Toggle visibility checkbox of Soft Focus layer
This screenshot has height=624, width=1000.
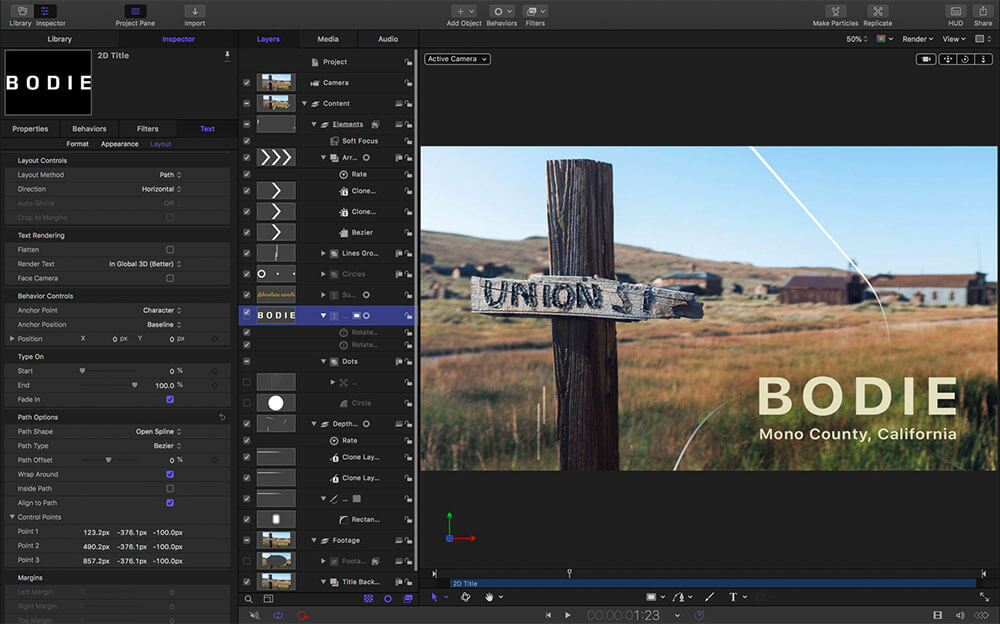point(247,141)
